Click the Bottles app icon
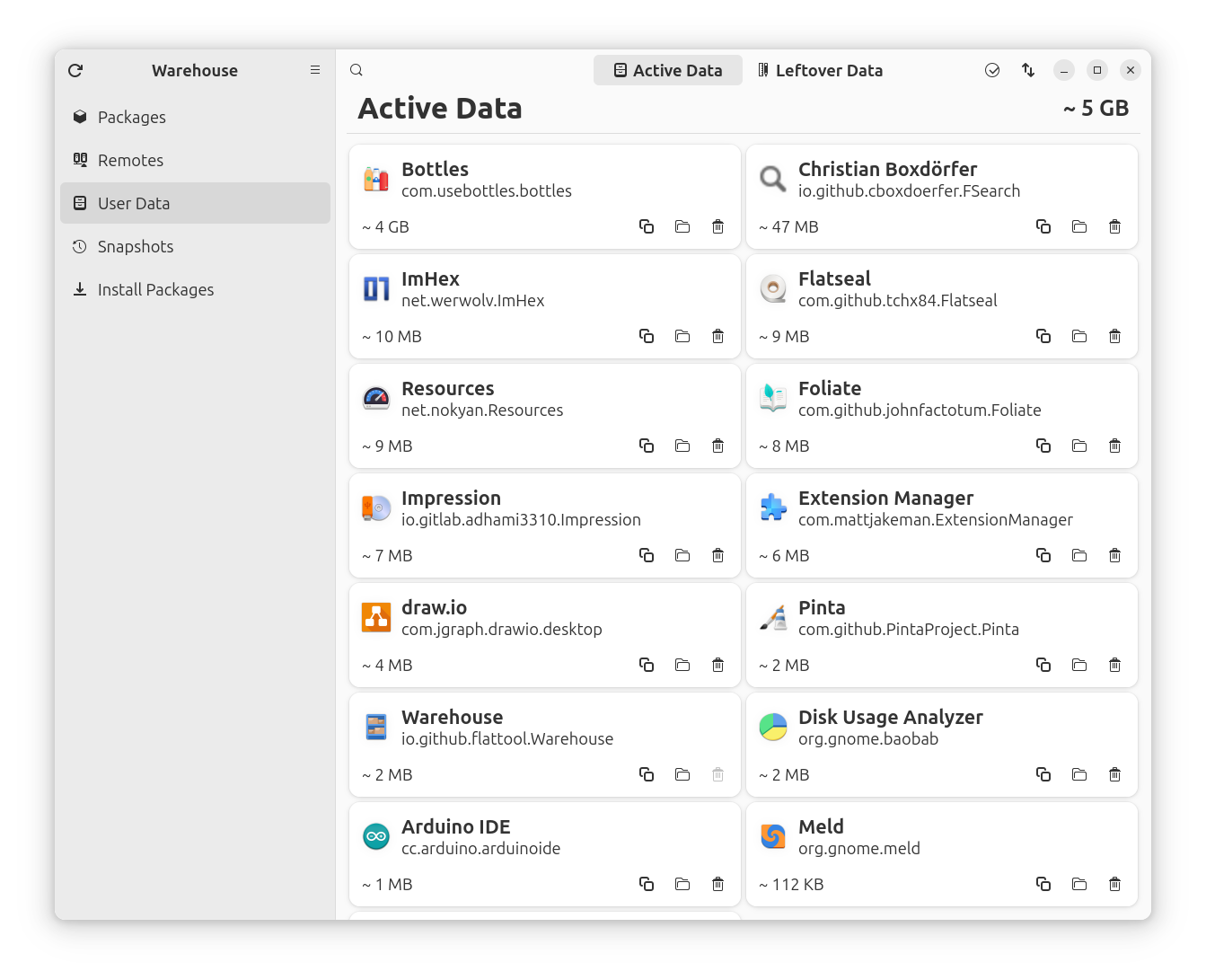The width and height of the screenshot is (1206, 980). (x=376, y=179)
